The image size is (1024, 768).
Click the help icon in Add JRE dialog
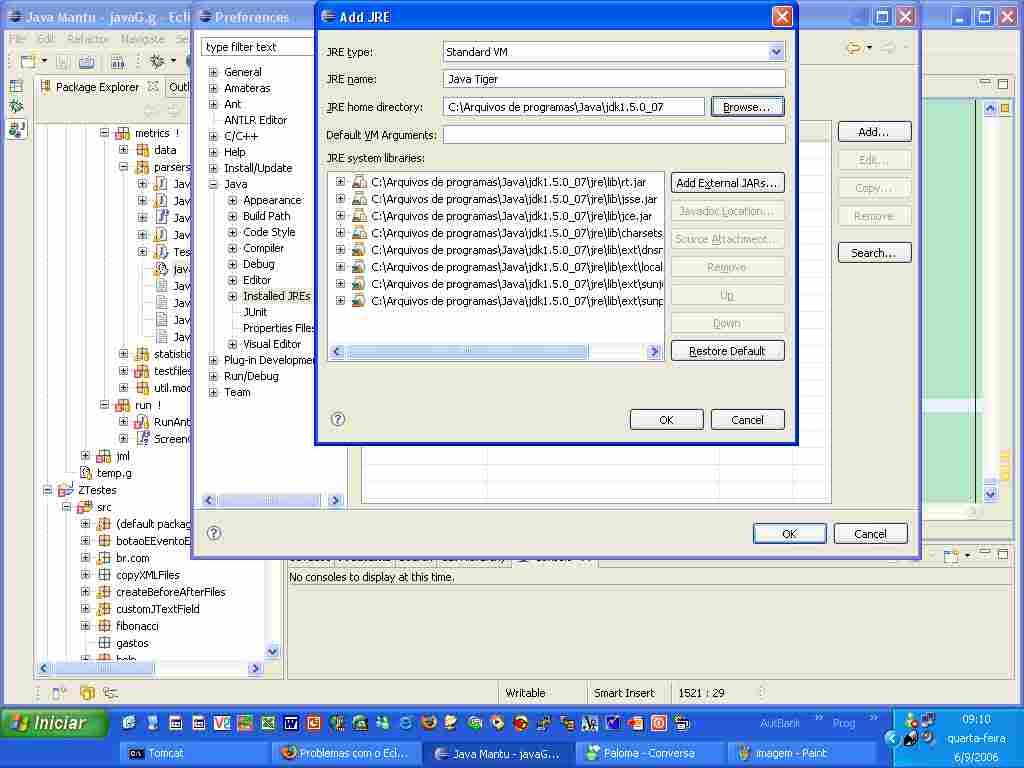pos(338,420)
